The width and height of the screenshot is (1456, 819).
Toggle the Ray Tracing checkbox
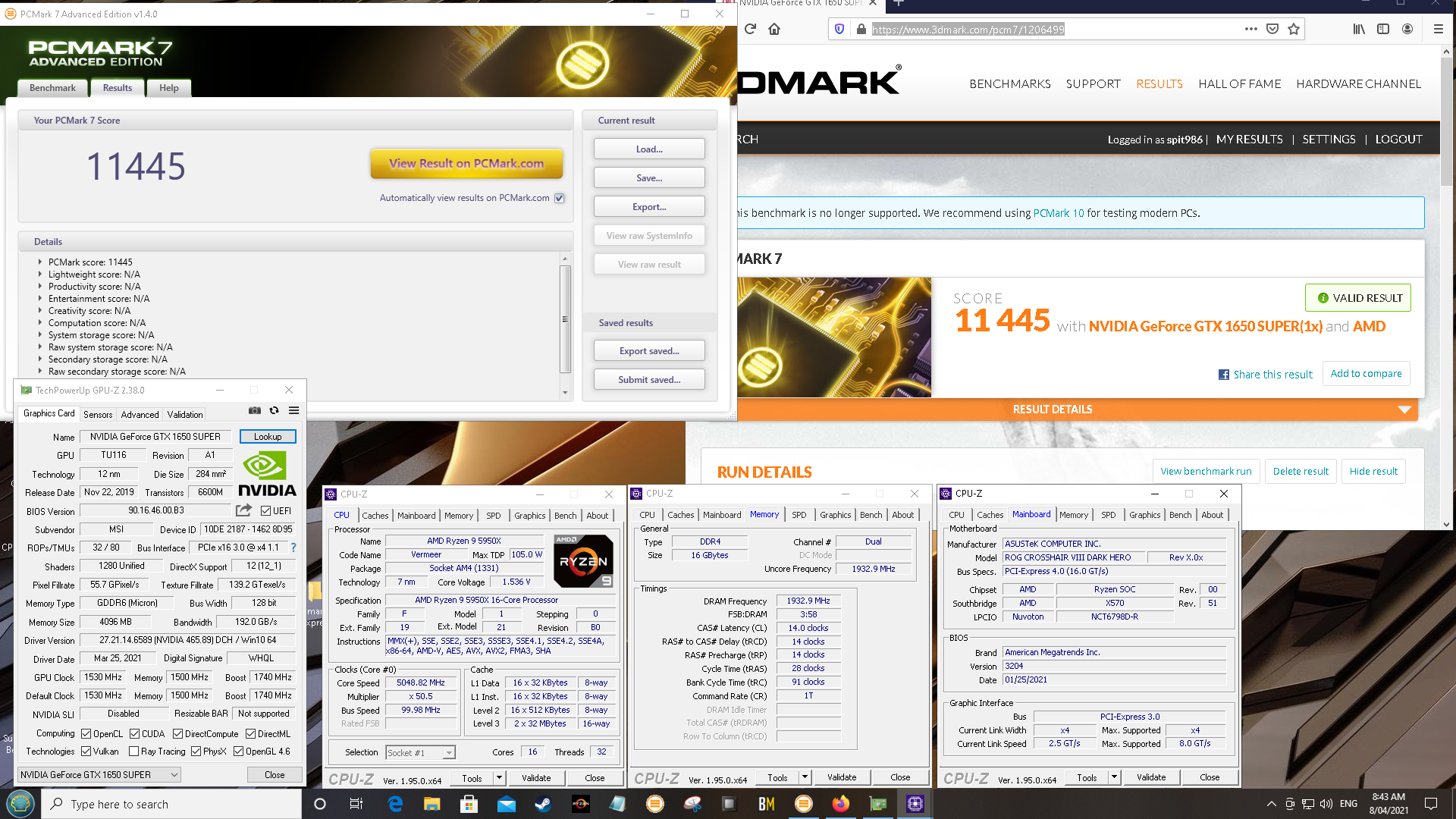(x=133, y=752)
